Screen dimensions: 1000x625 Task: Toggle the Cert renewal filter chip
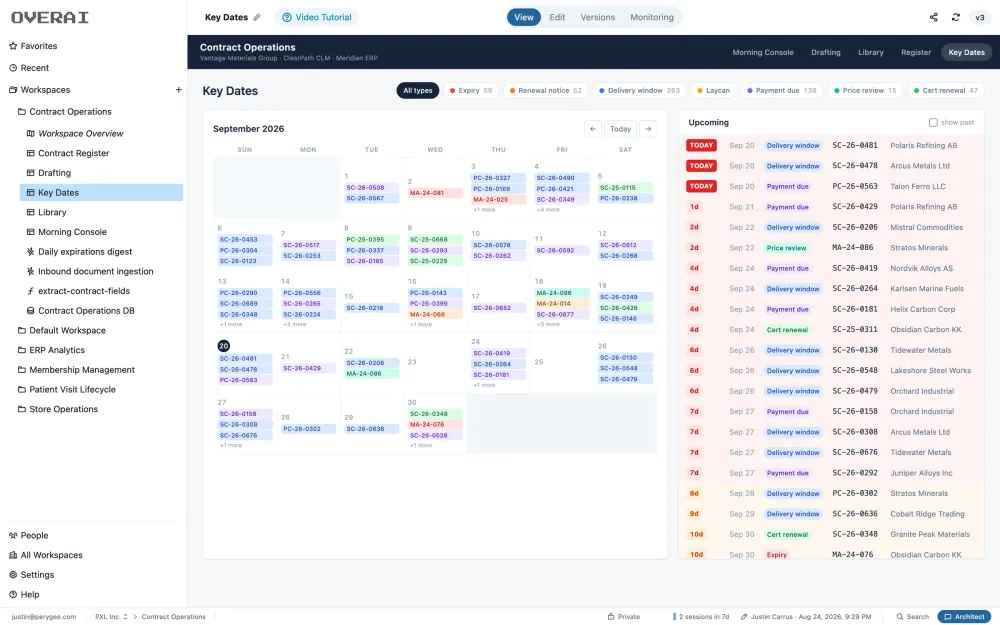[x=945, y=91]
